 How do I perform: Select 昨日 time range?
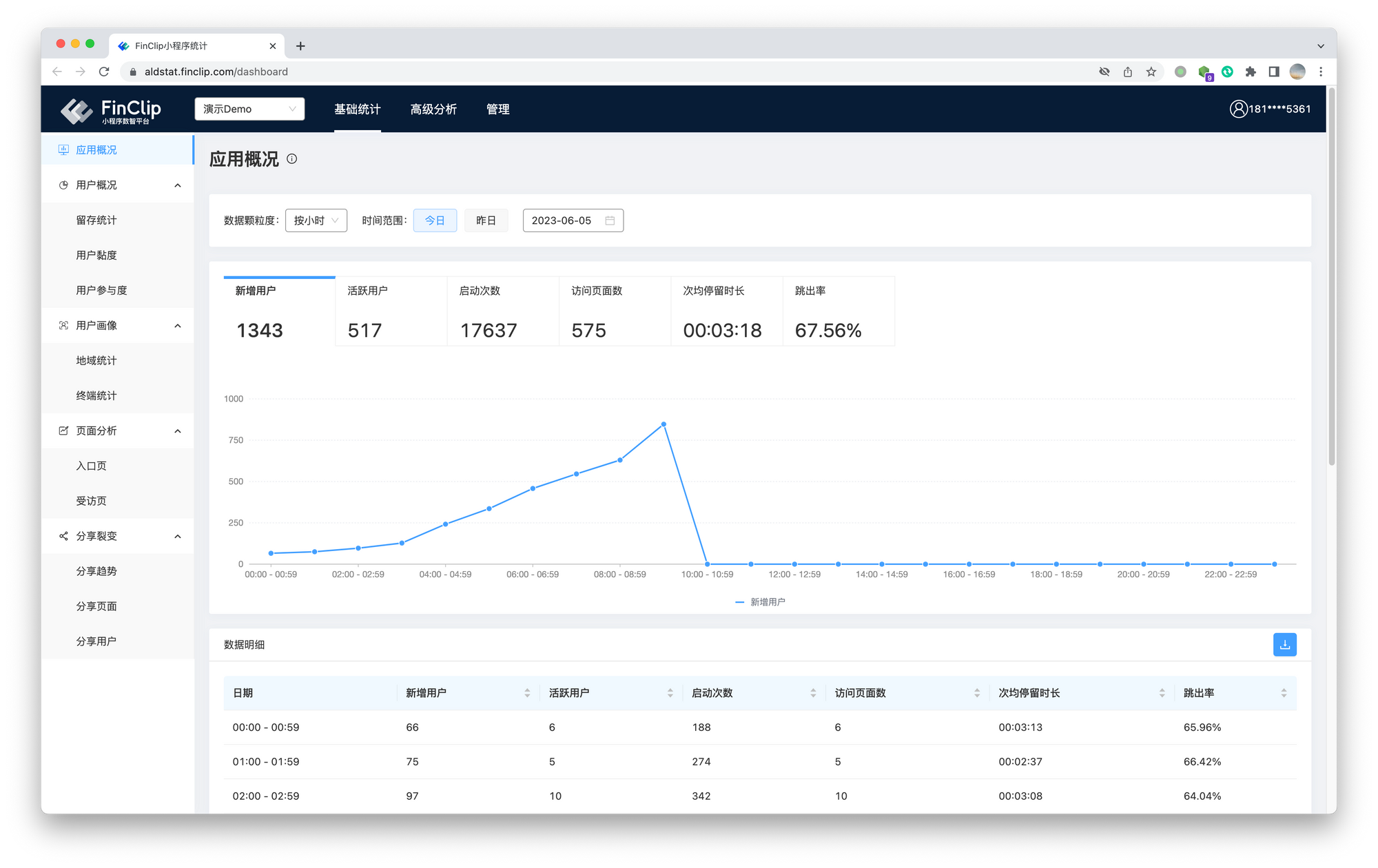coord(486,220)
